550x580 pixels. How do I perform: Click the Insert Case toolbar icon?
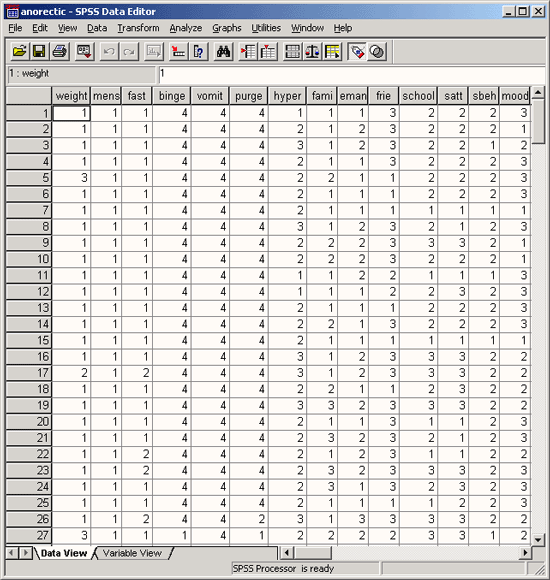coord(248,51)
